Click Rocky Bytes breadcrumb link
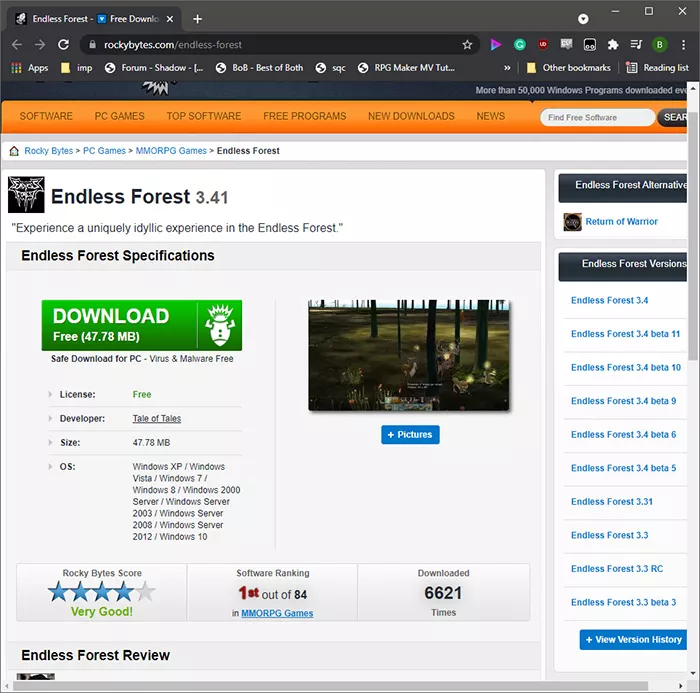The width and height of the screenshot is (700, 693). pyautogui.click(x=49, y=151)
